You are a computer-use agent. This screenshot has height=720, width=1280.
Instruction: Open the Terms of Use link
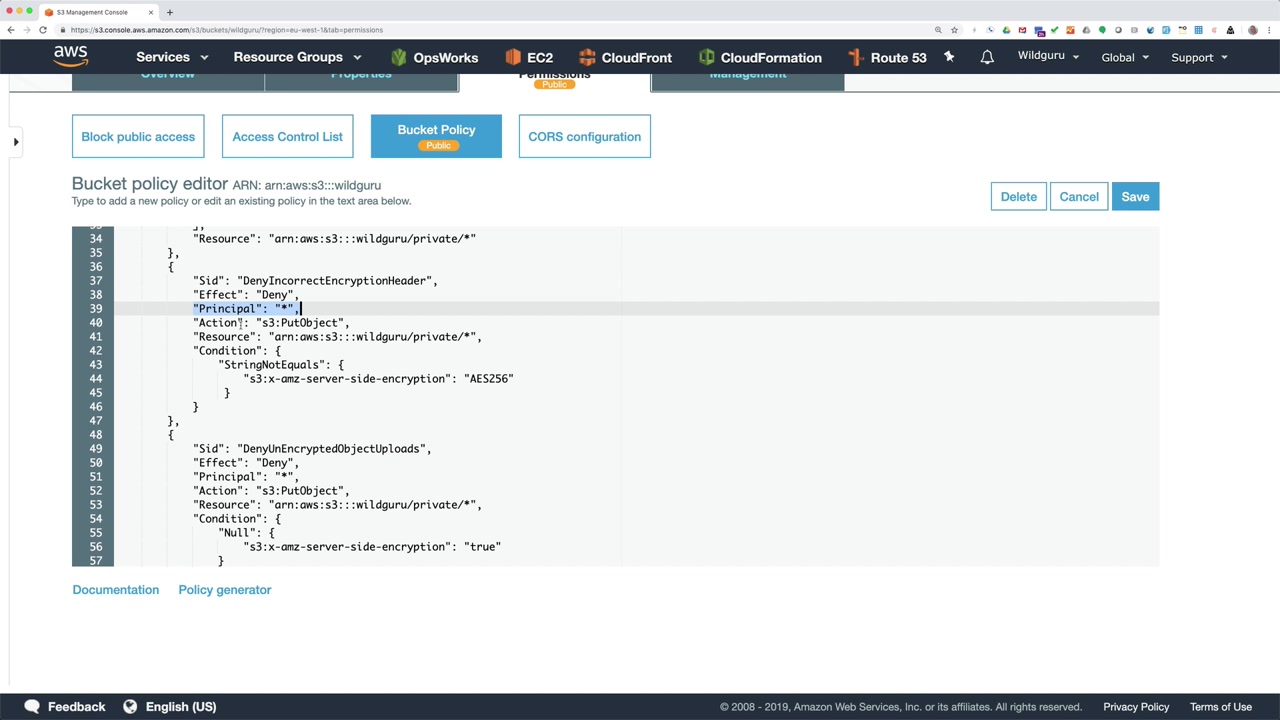(x=1221, y=707)
